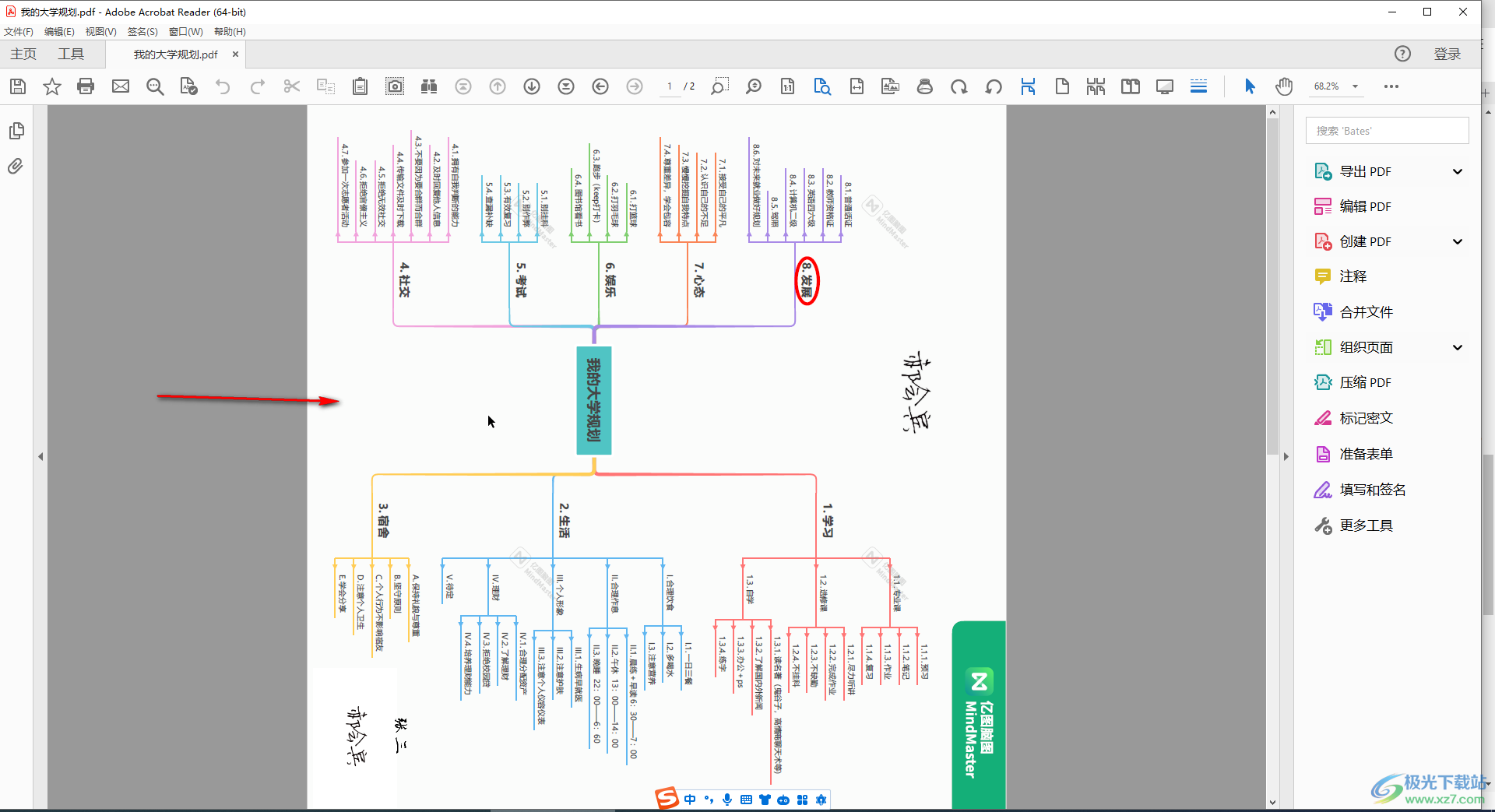
Task: Toggle full screen monitor icon
Action: (1165, 86)
